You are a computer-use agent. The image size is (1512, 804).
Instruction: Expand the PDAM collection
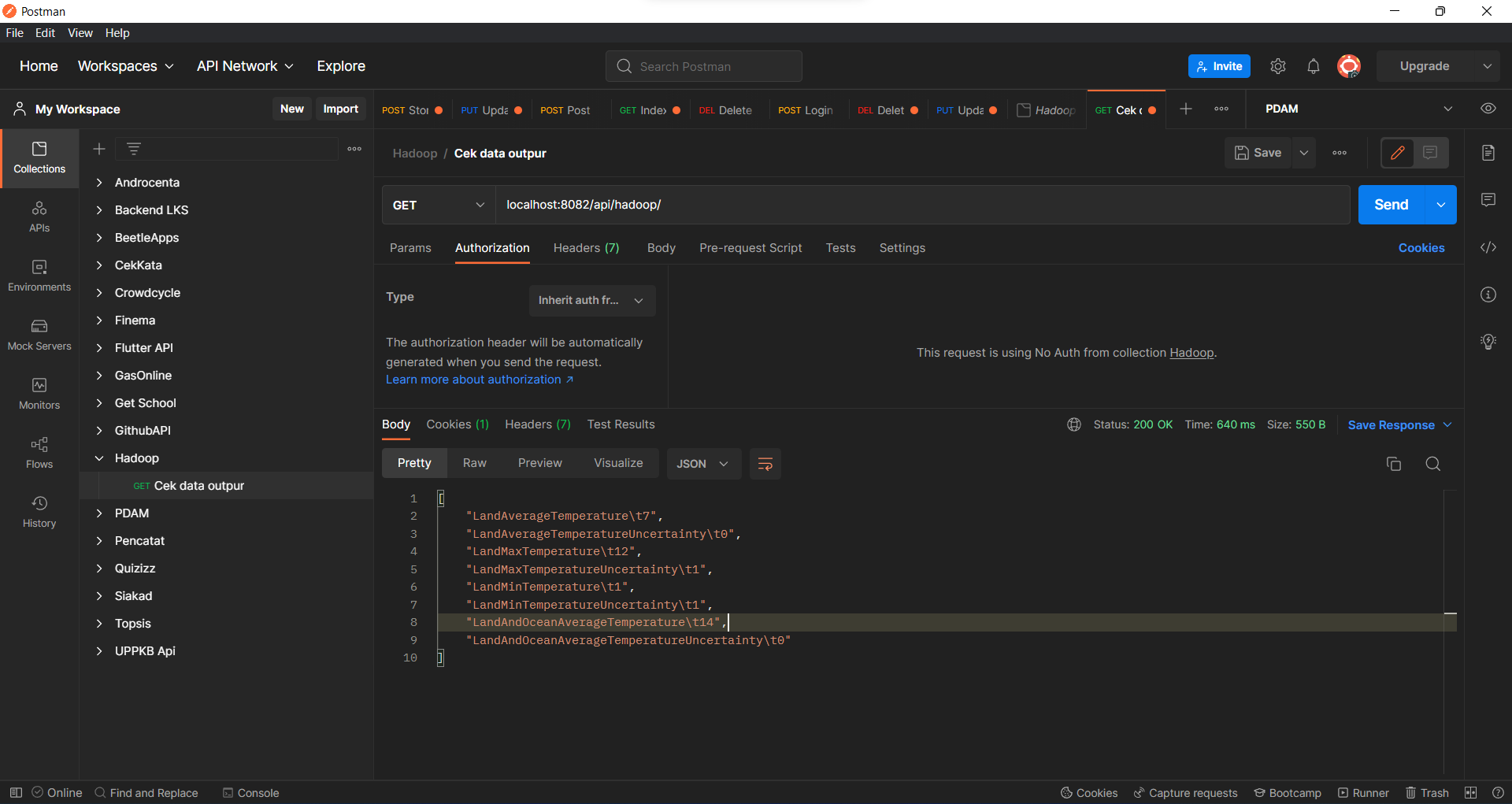[x=99, y=513]
